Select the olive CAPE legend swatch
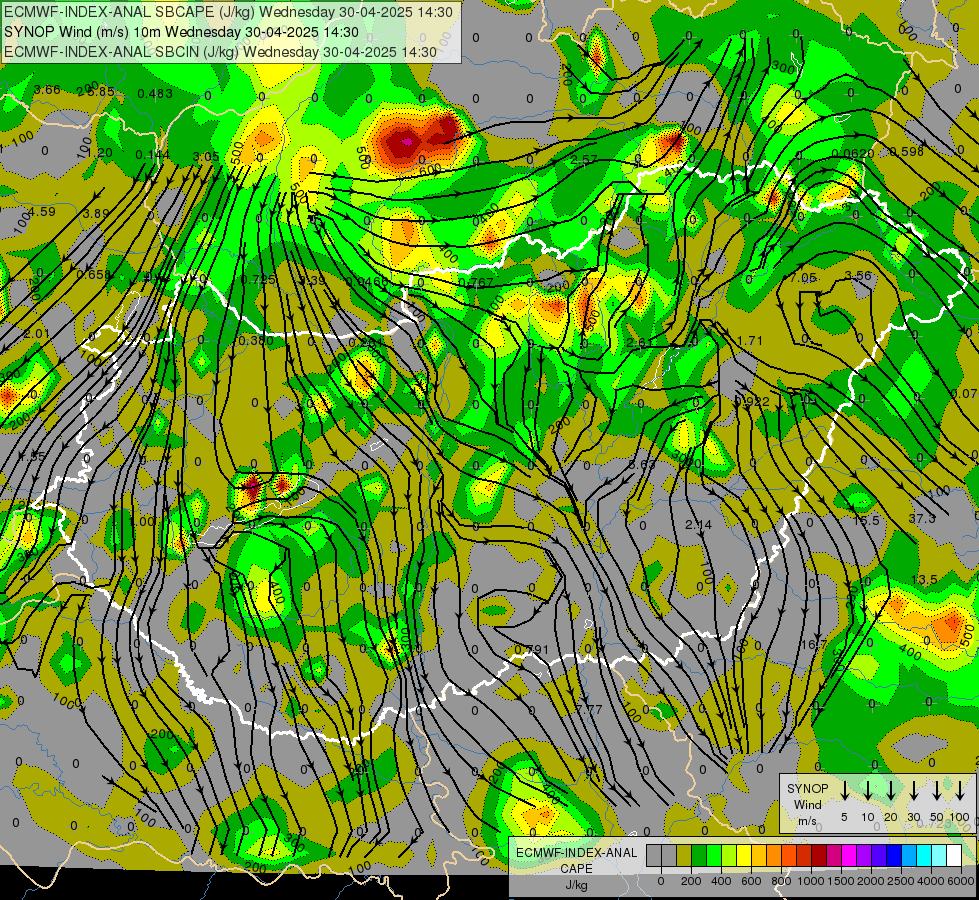979x900 pixels. pos(684,856)
